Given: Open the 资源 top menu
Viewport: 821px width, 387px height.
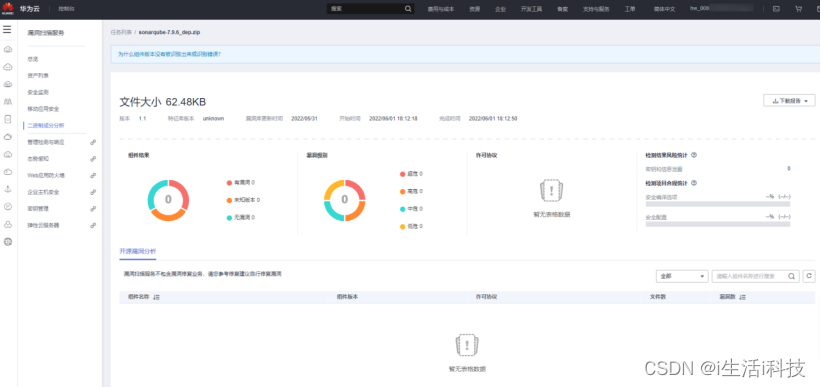Looking at the screenshot, I should click(474, 9).
